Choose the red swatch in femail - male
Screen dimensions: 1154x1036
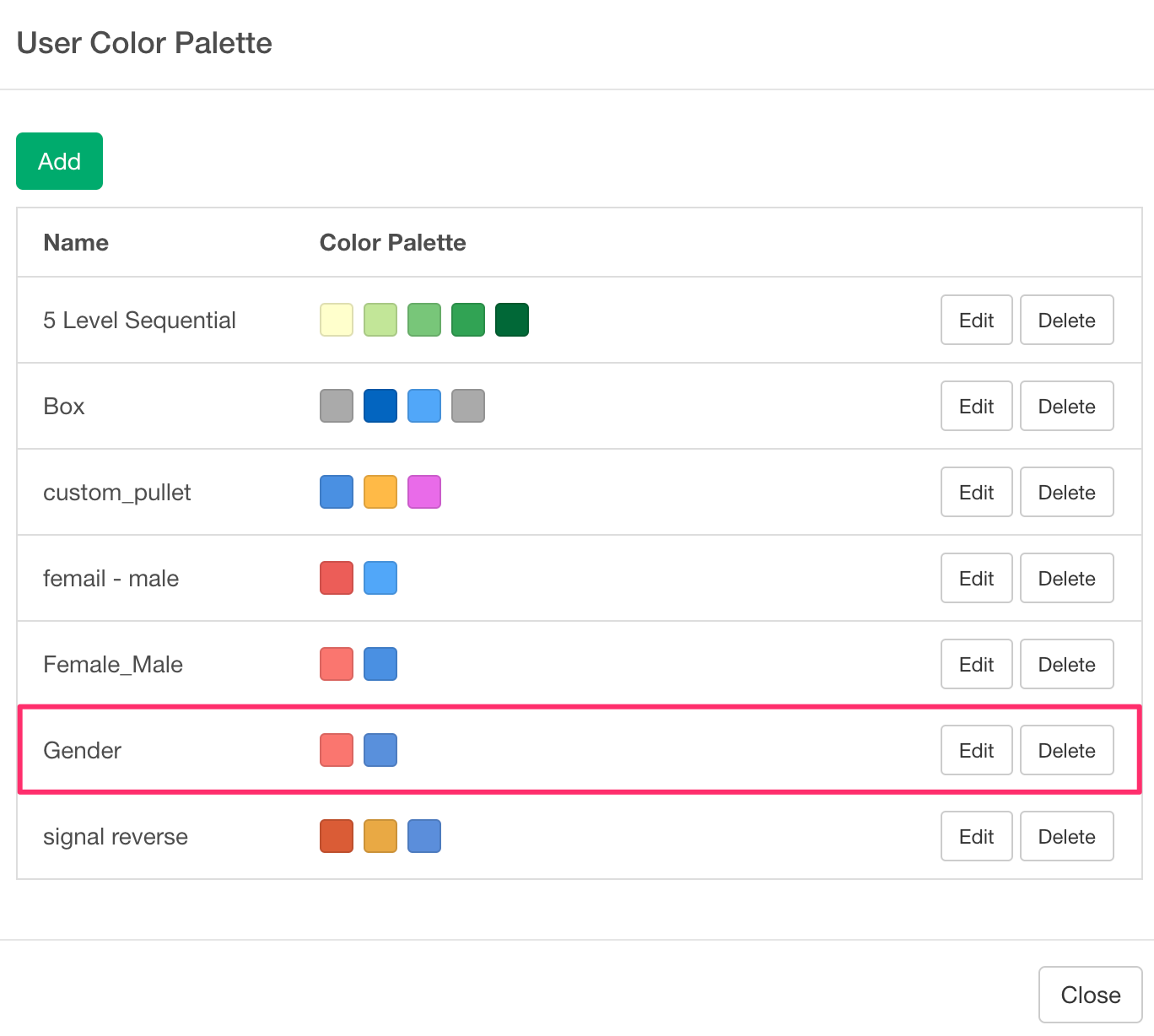(337, 578)
